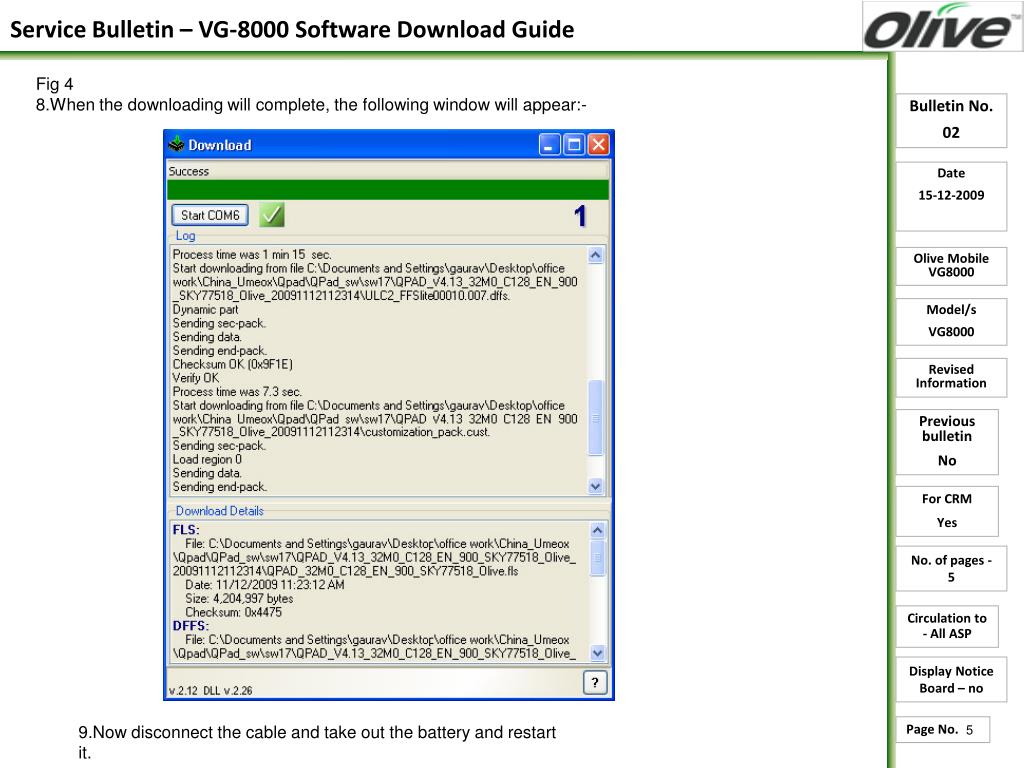Click 'Process time was 1 min 15 sec.' line
The height and width of the screenshot is (768, 1024).
[252, 255]
